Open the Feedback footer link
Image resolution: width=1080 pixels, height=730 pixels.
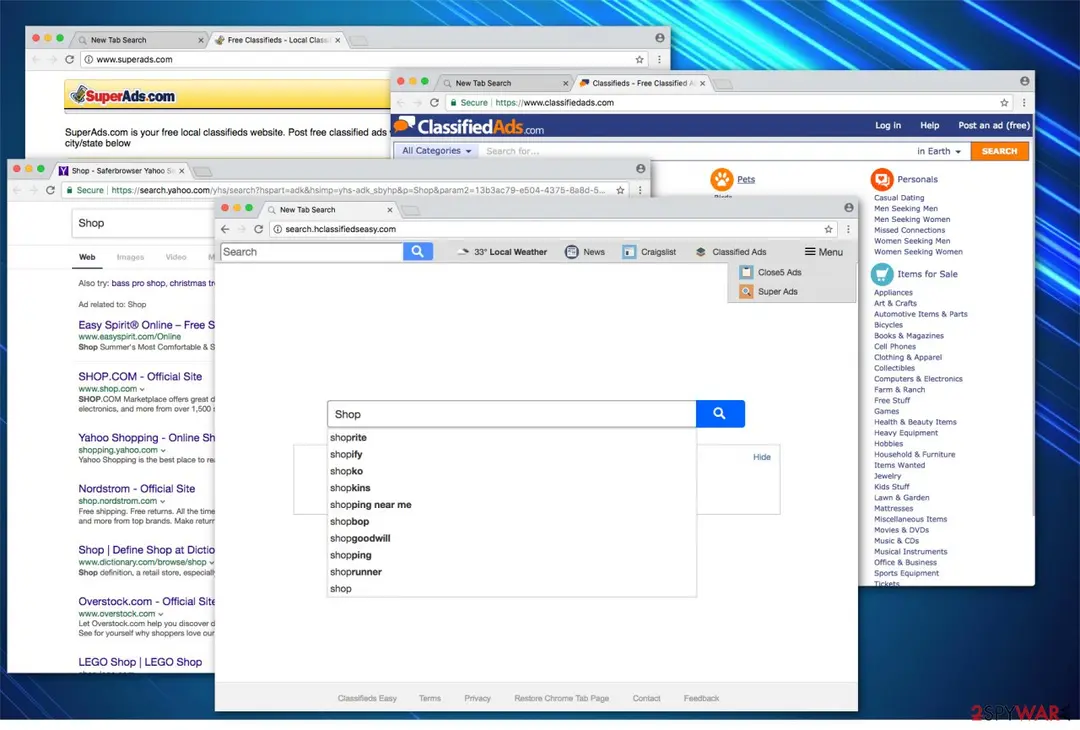click(x=701, y=698)
